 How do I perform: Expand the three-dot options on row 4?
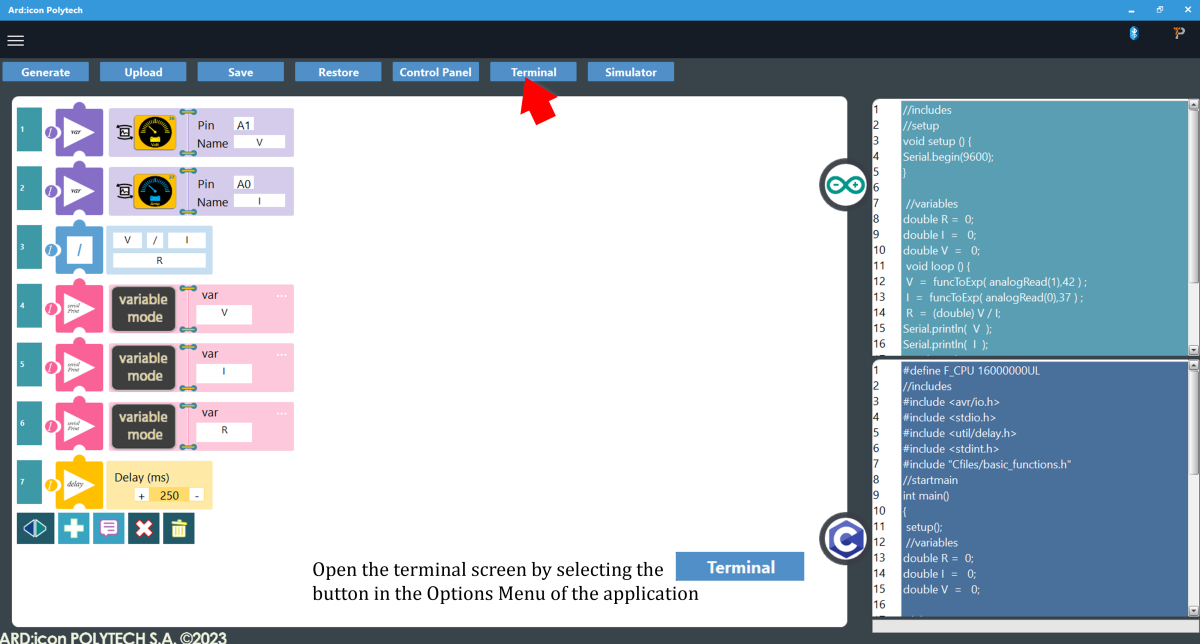click(x=282, y=296)
